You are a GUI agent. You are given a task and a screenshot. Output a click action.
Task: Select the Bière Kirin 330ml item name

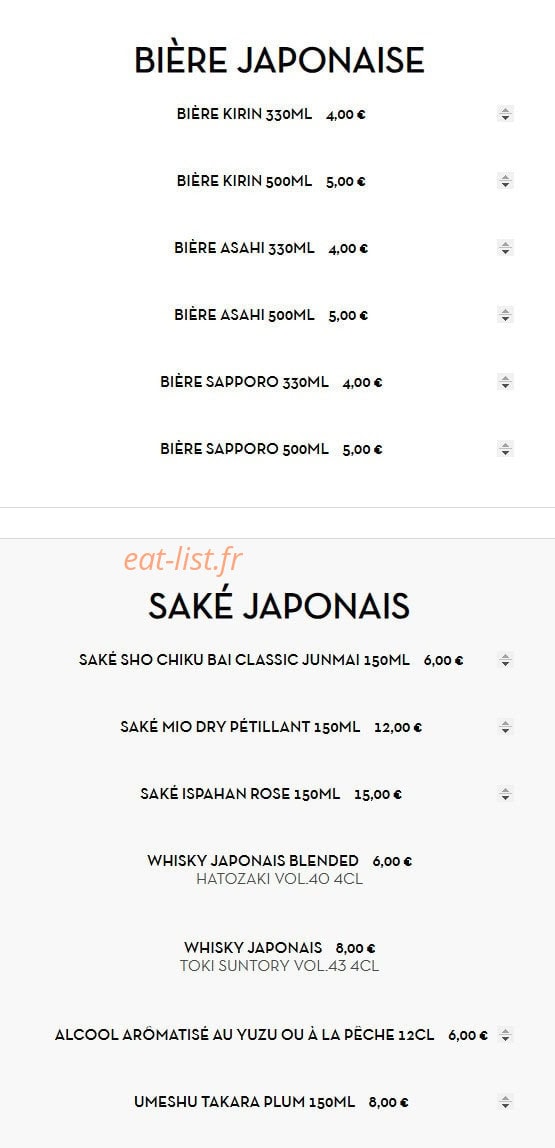coord(245,114)
